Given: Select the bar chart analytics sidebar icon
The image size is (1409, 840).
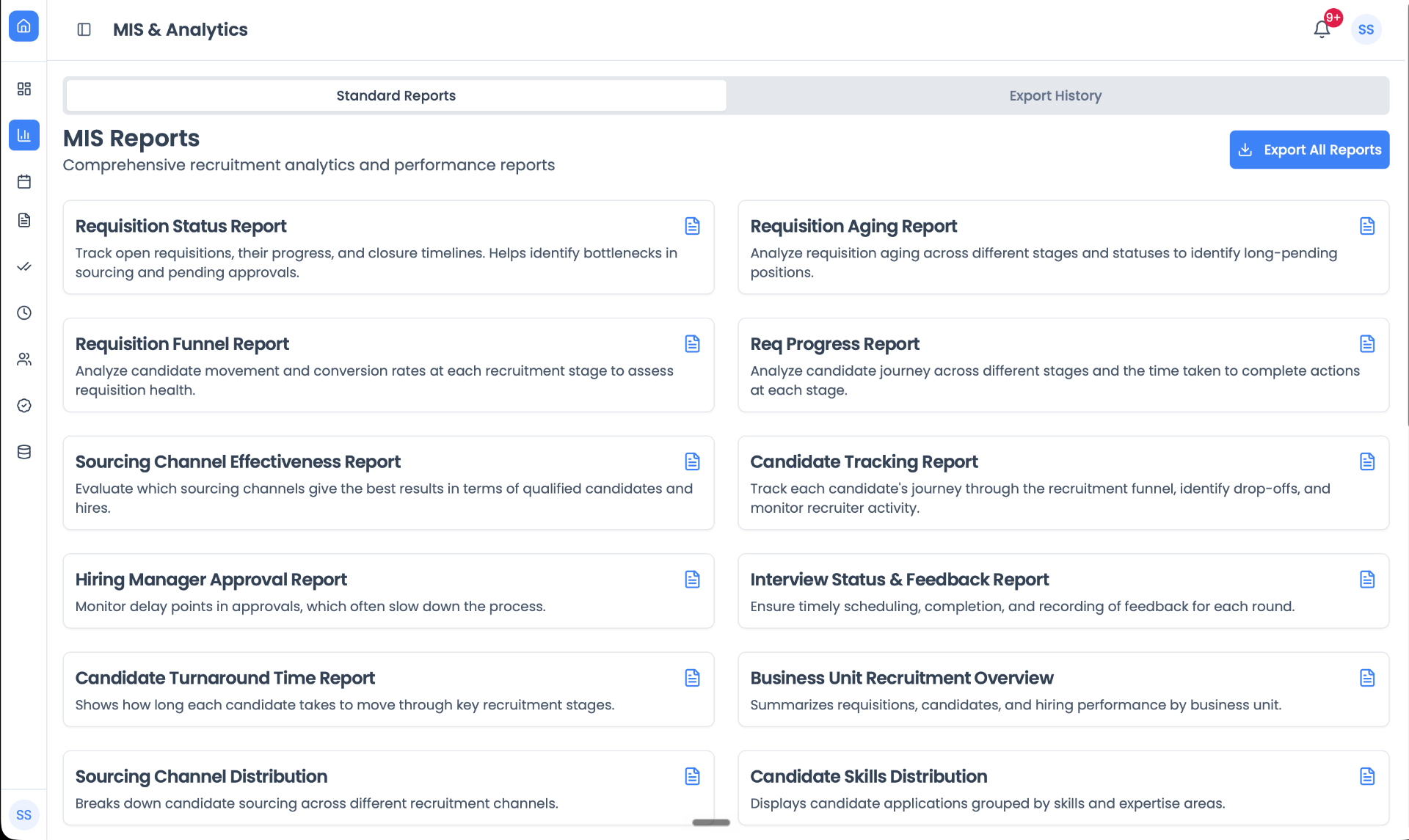Looking at the screenshot, I should (24, 135).
